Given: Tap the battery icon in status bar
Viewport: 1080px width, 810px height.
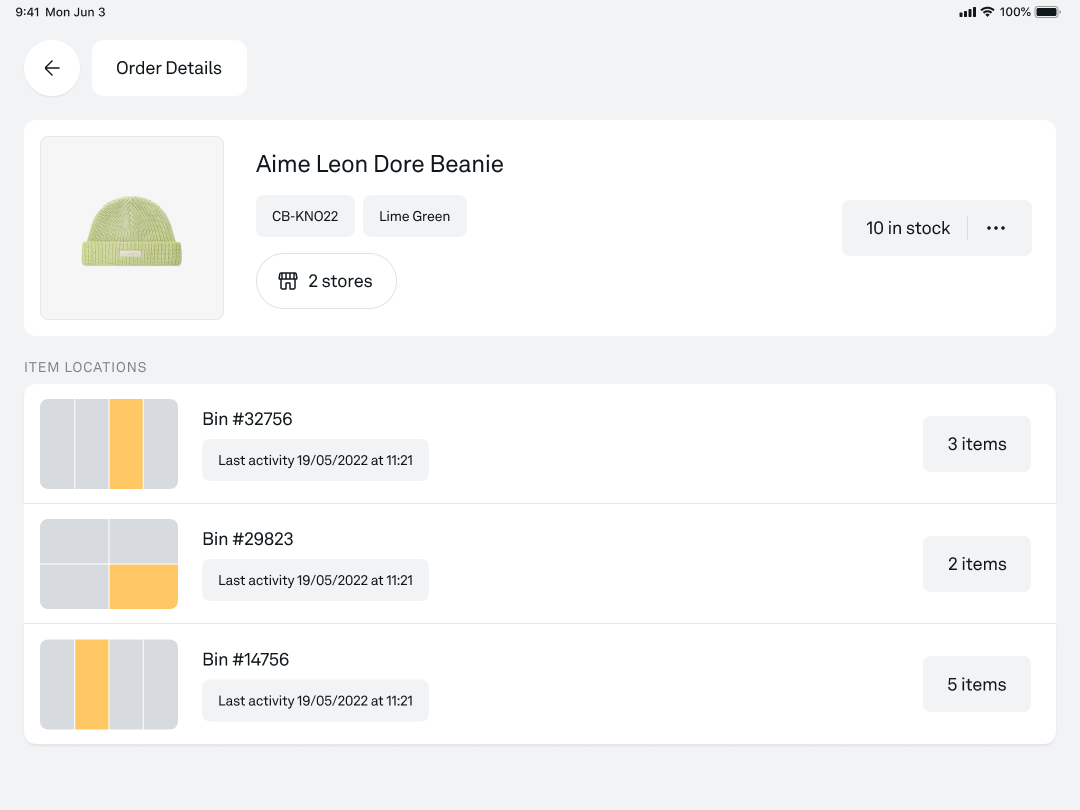Looking at the screenshot, I should pyautogui.click(x=1048, y=12).
